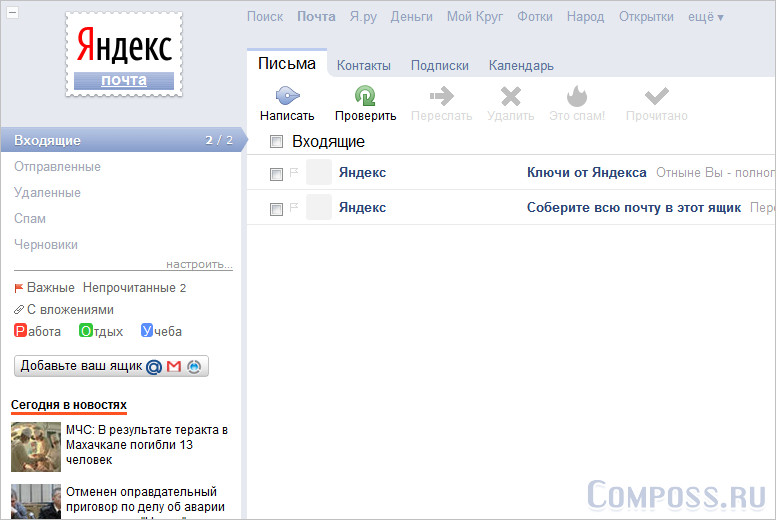
Task: Collapse the left panel with minus button
Action: coord(12,12)
